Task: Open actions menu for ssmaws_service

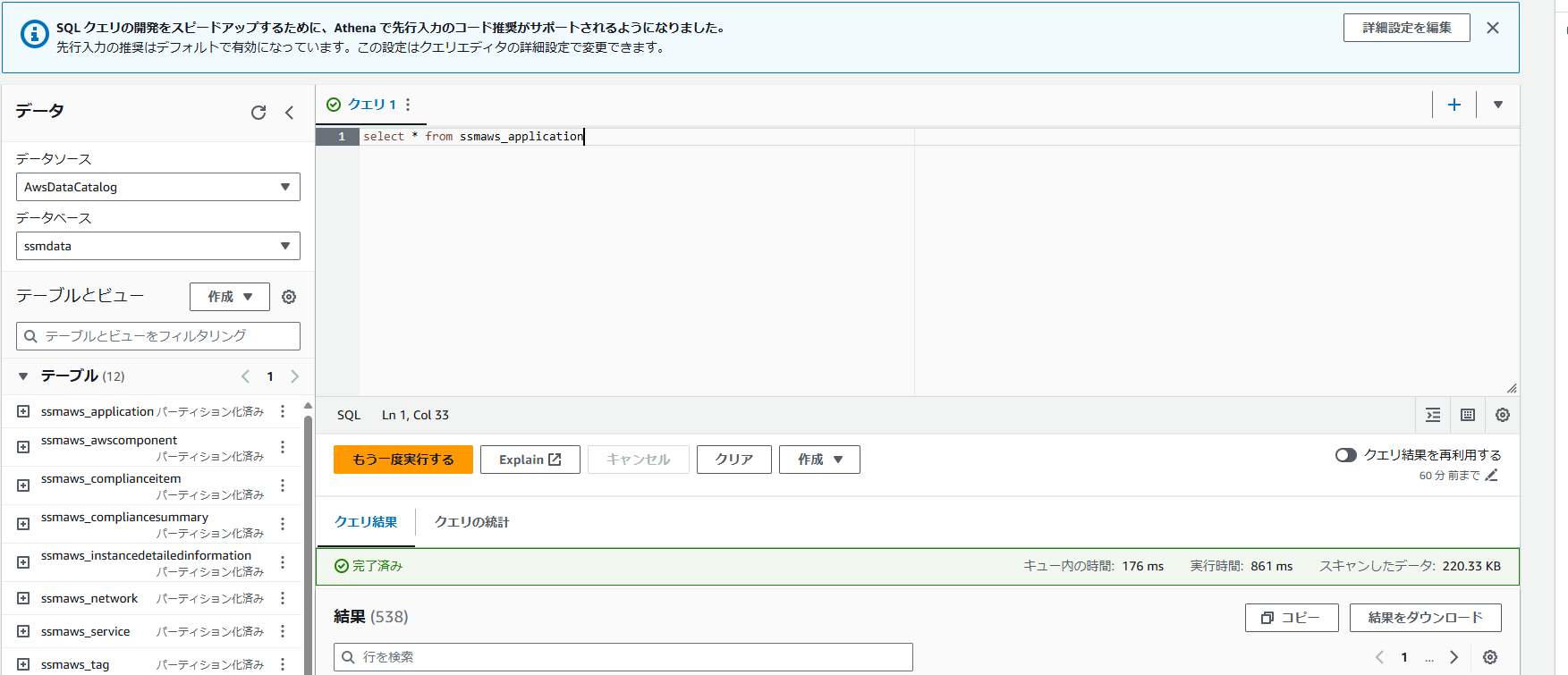Action: [x=283, y=631]
